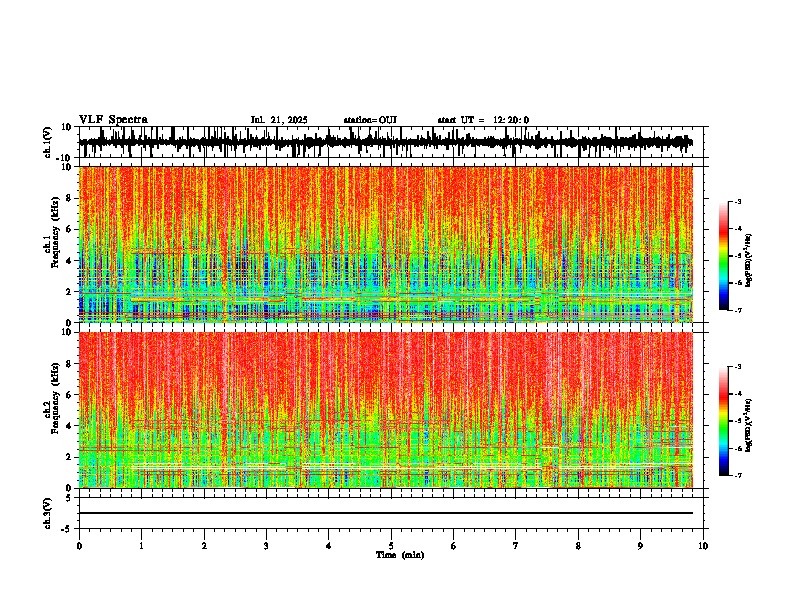Click the ch.1 frequency spectrogram panel
This screenshot has height=612, width=792.
point(386,244)
